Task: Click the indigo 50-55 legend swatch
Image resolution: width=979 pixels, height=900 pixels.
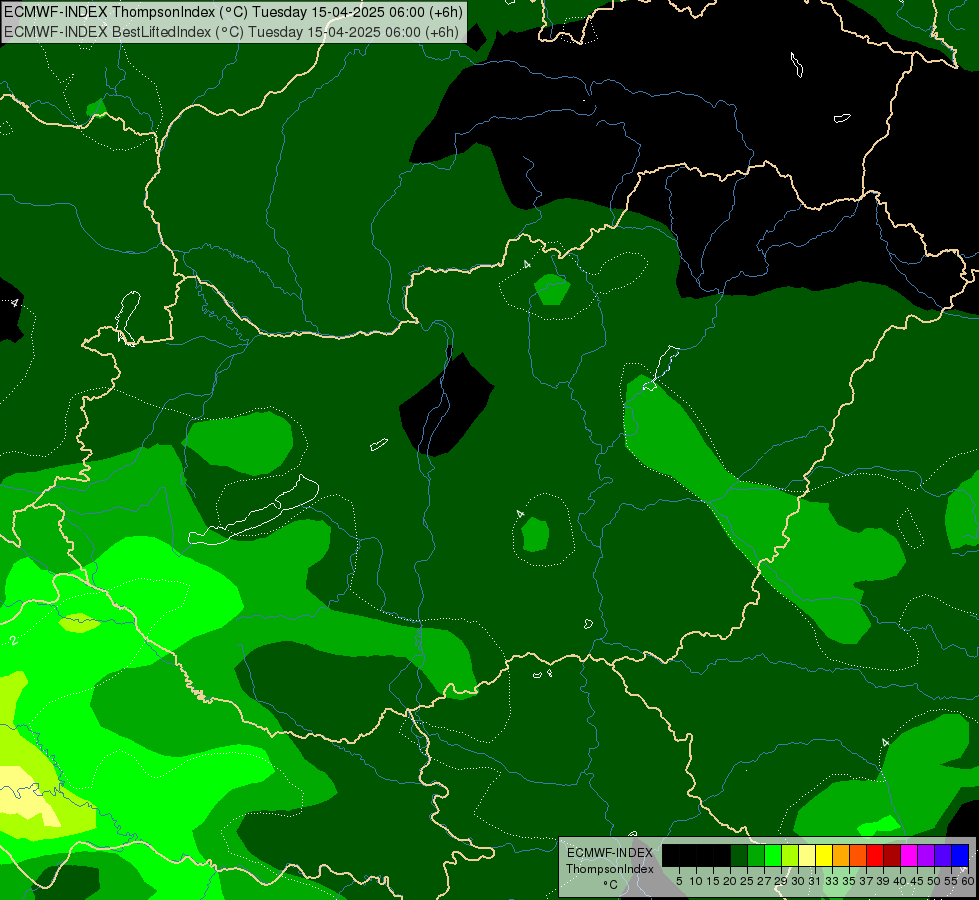Action: point(943,855)
